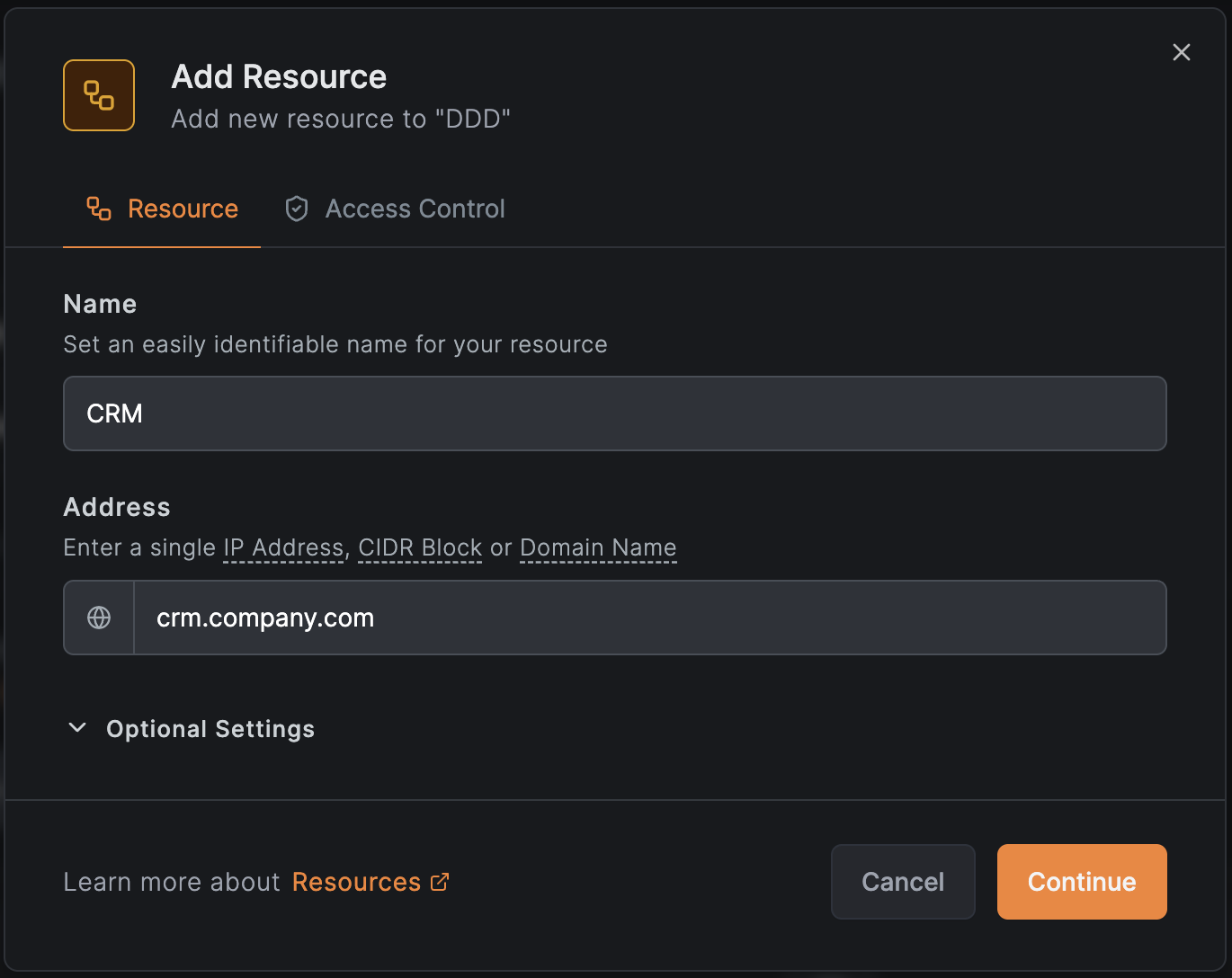Click the underlined Domain Name hint
1232x978 pixels.
[598, 547]
